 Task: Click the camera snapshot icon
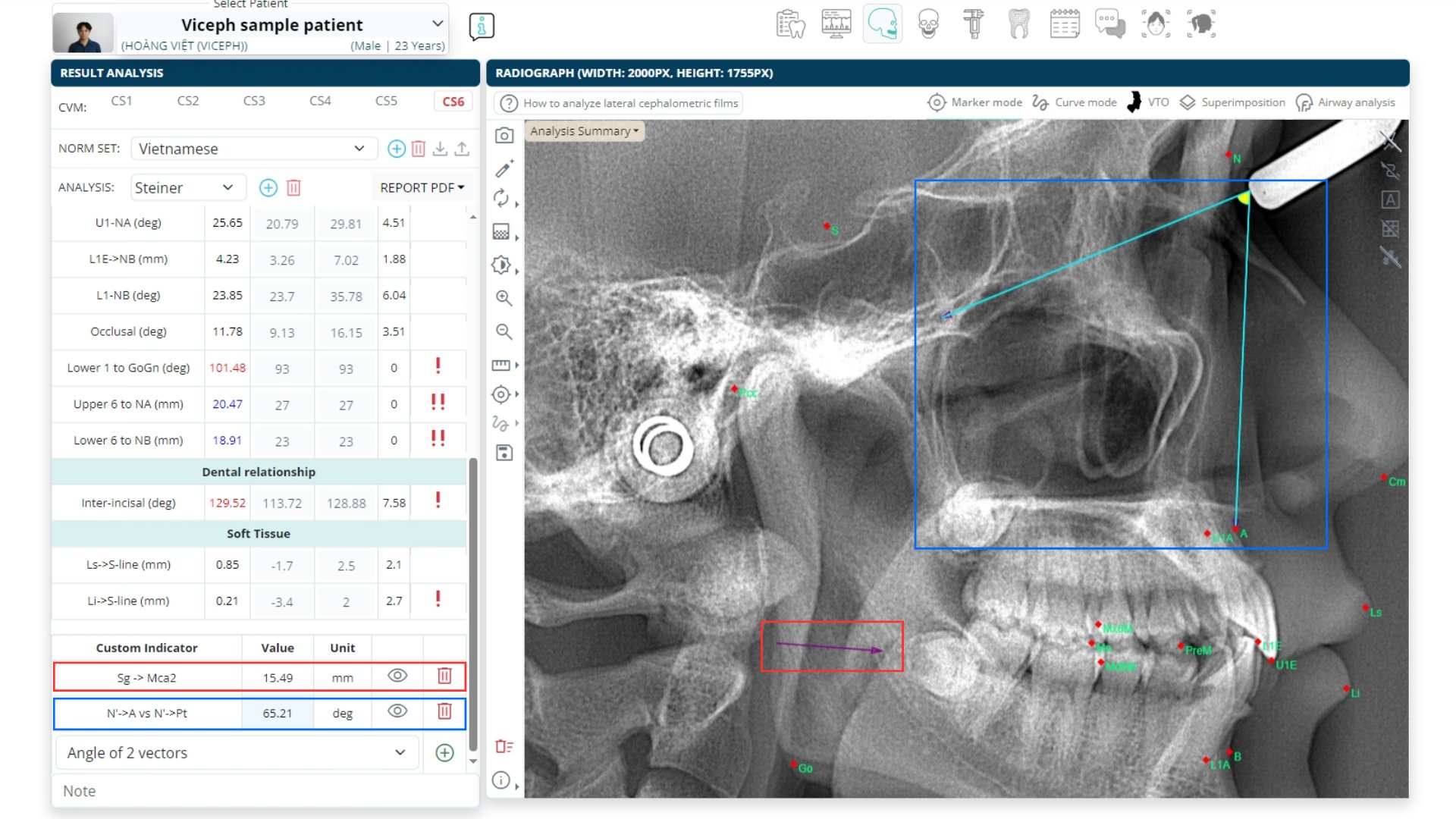(x=504, y=136)
